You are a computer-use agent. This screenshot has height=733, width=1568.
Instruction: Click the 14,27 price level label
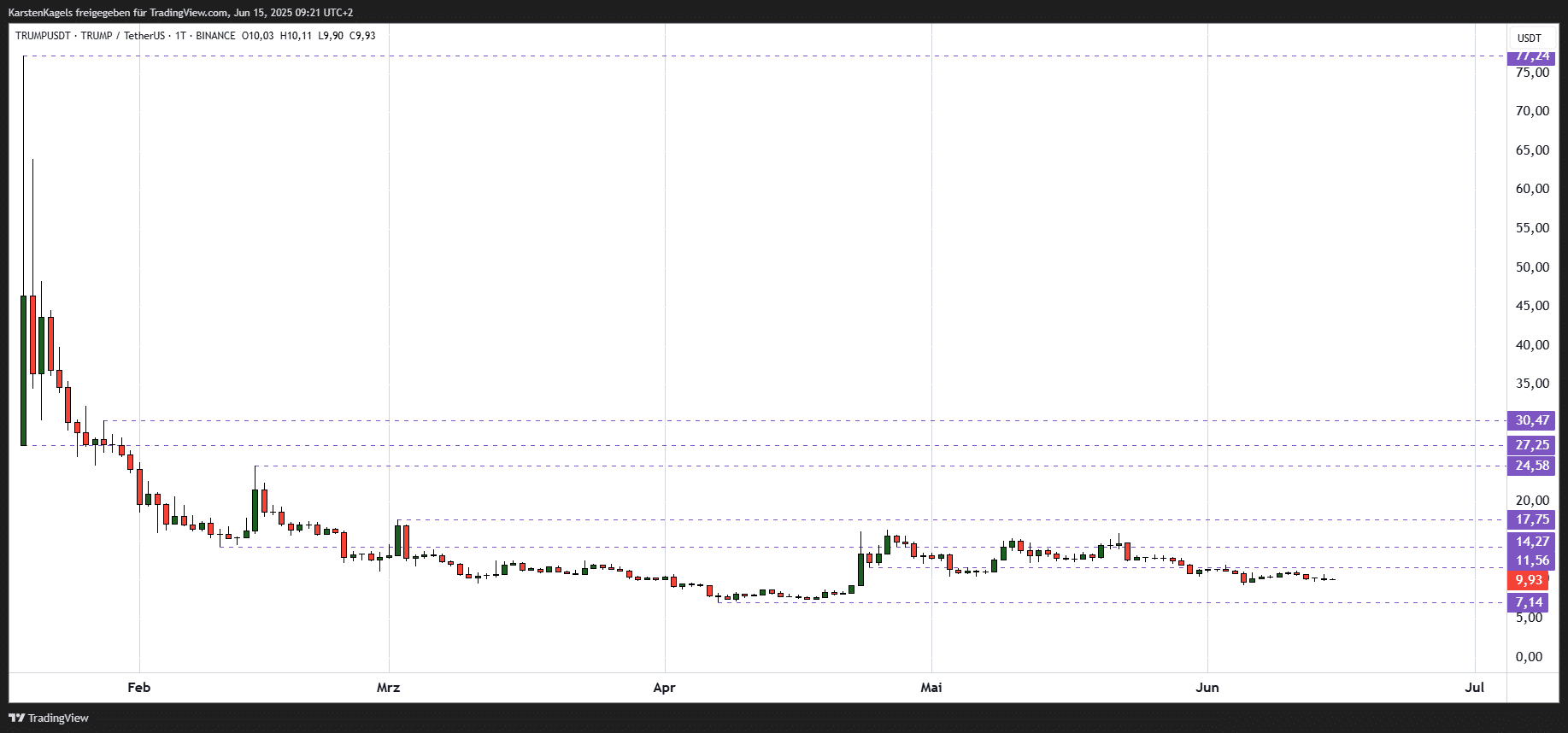(1531, 542)
